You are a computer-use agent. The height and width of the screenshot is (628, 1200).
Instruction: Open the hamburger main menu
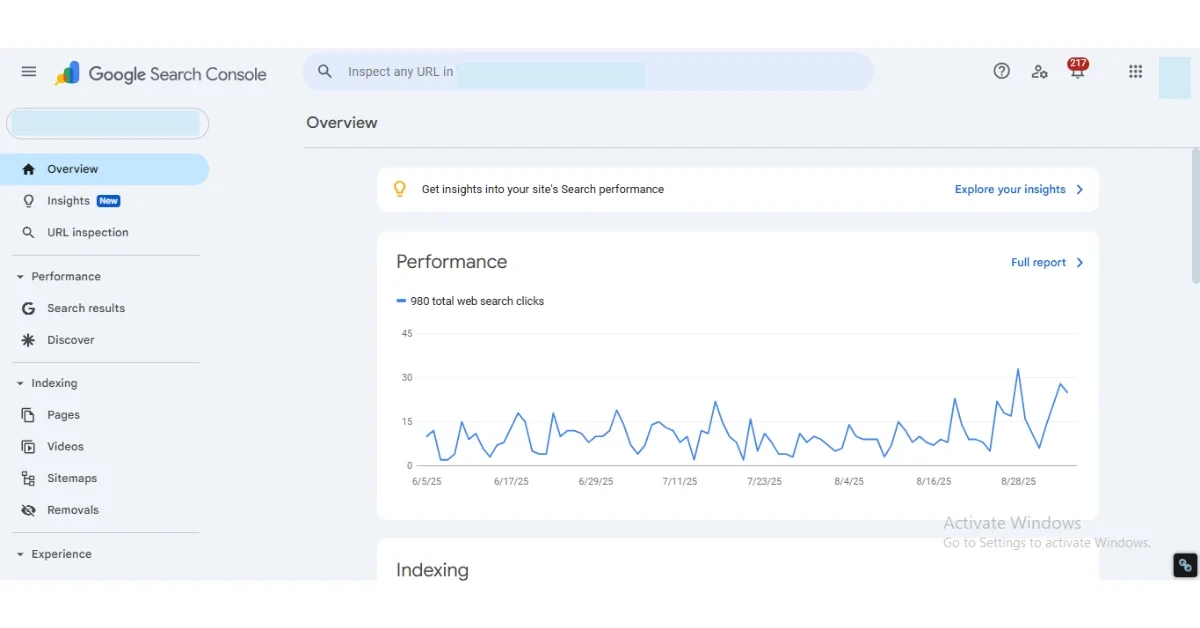(x=29, y=72)
